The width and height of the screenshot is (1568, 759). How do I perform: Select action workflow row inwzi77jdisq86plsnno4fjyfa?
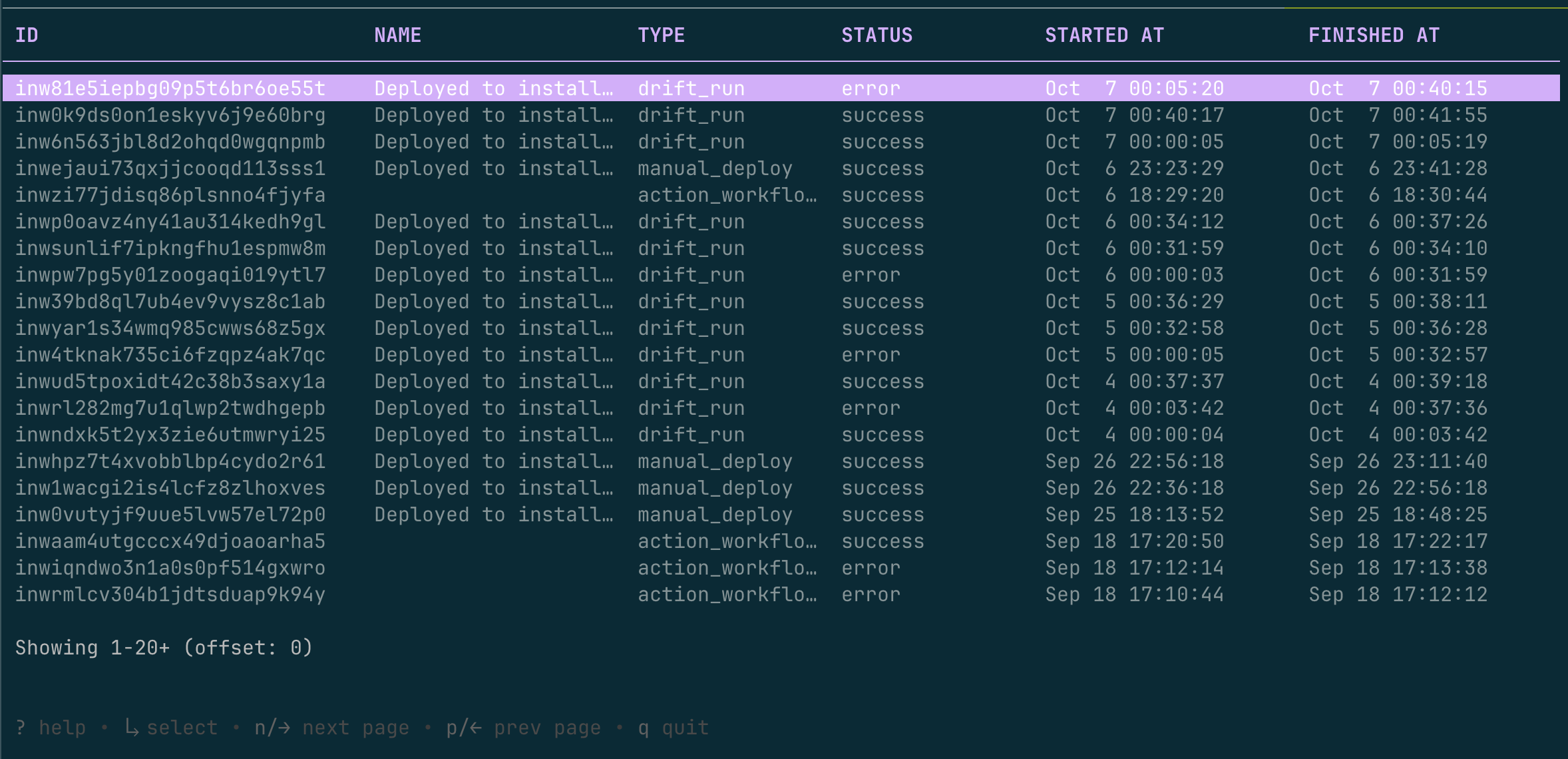click(170, 195)
